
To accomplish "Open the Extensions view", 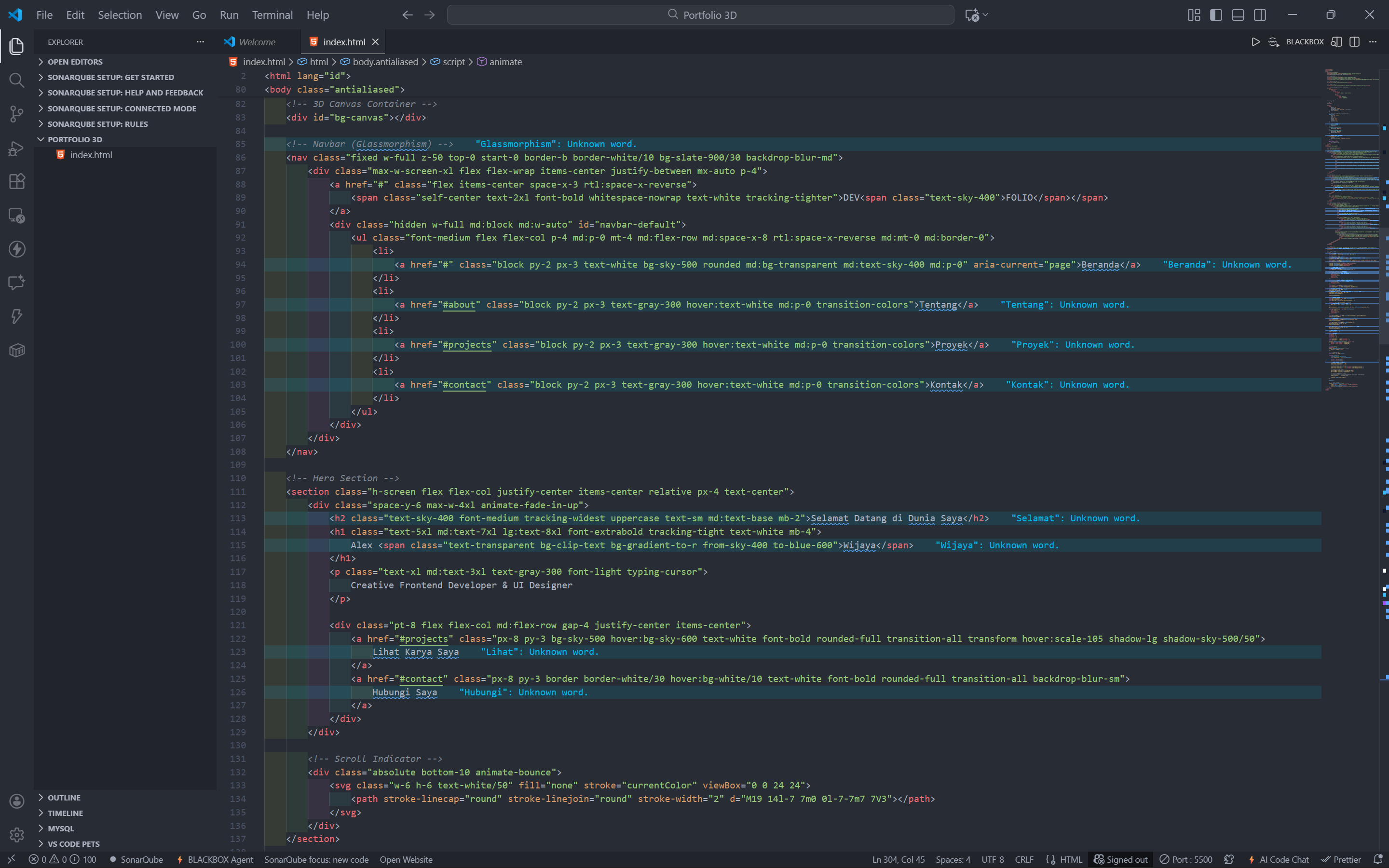I will pos(16,181).
